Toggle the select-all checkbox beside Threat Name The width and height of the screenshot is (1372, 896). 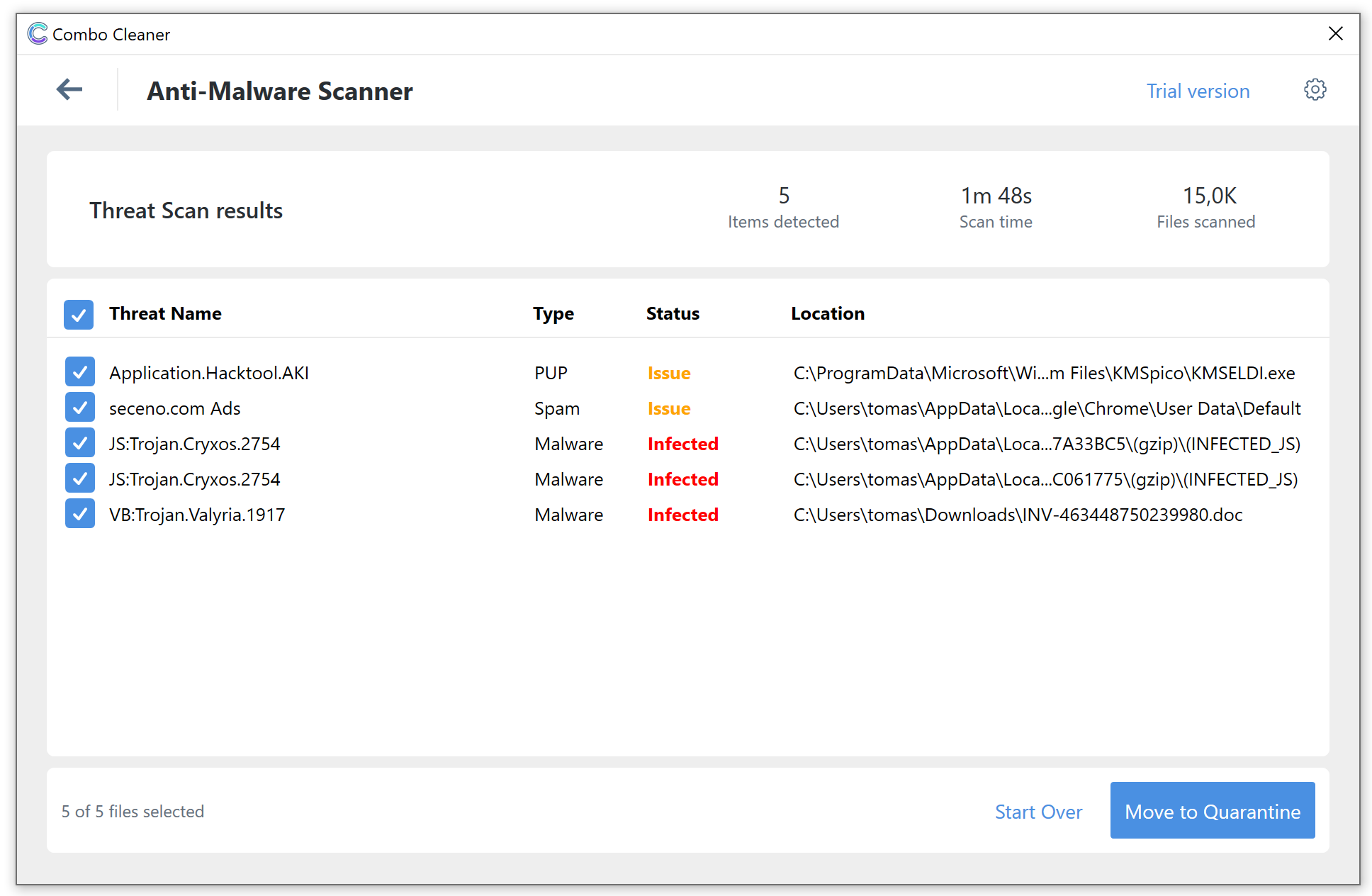(x=79, y=314)
